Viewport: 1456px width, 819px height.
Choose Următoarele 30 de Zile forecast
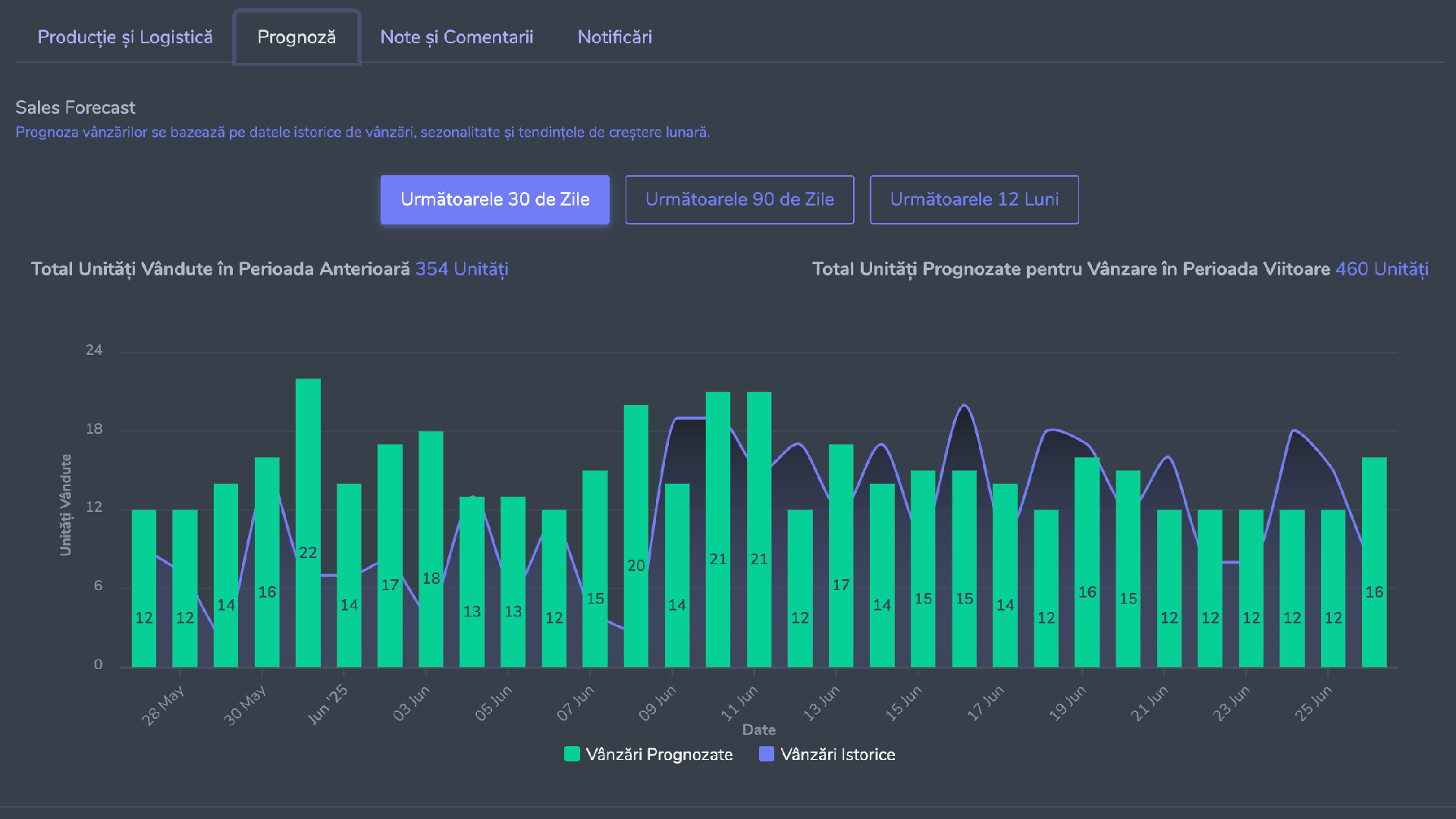(x=495, y=199)
